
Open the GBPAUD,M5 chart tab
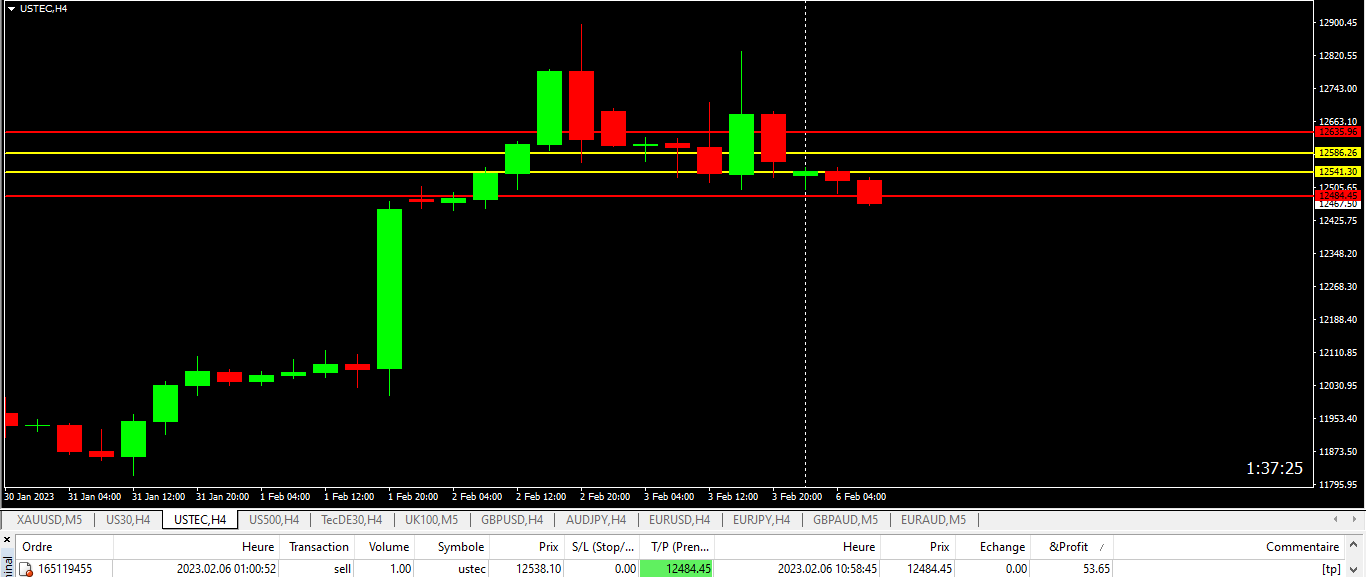845,520
